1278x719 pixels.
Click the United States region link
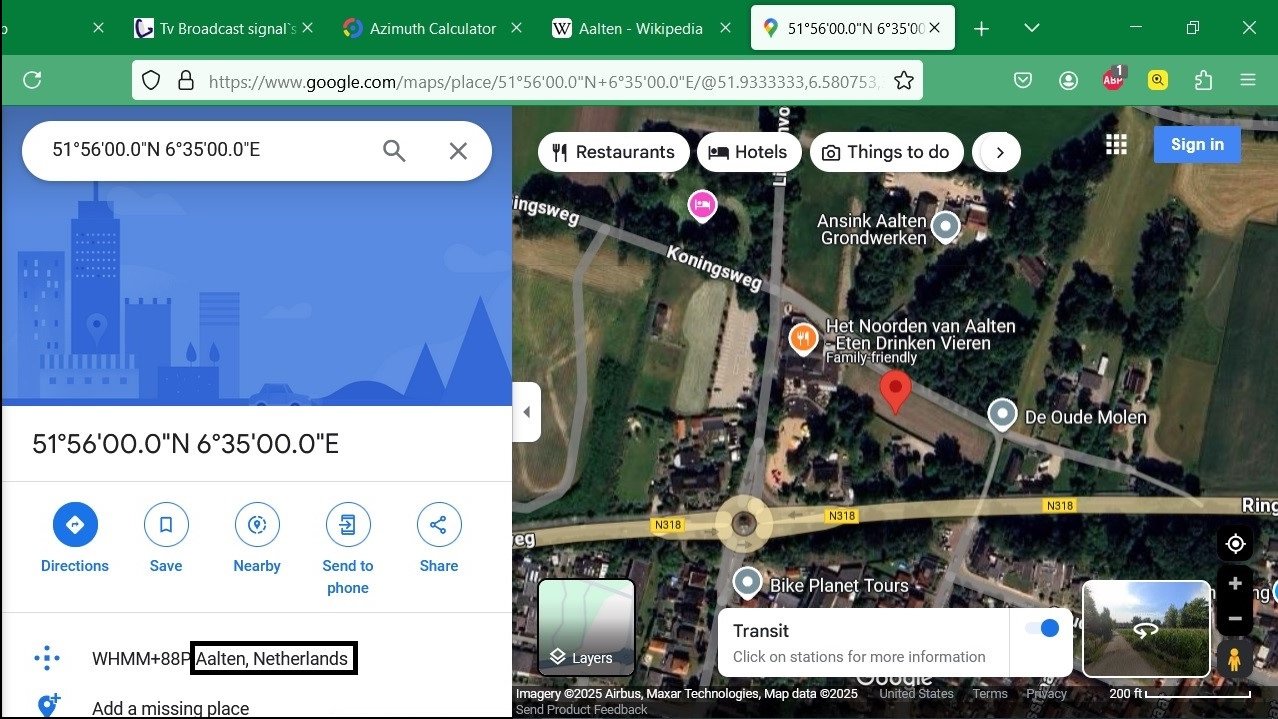[917, 694]
